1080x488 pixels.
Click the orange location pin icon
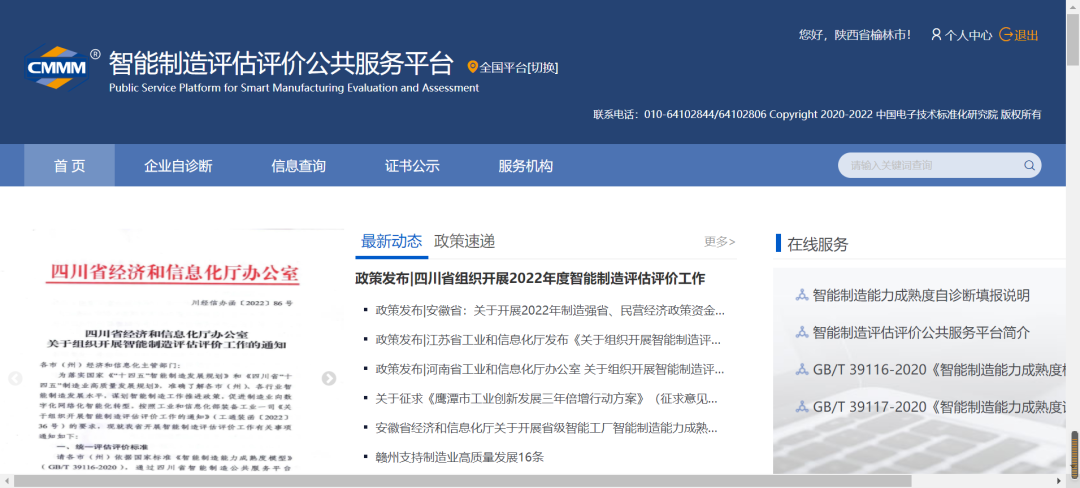[x=472, y=67]
